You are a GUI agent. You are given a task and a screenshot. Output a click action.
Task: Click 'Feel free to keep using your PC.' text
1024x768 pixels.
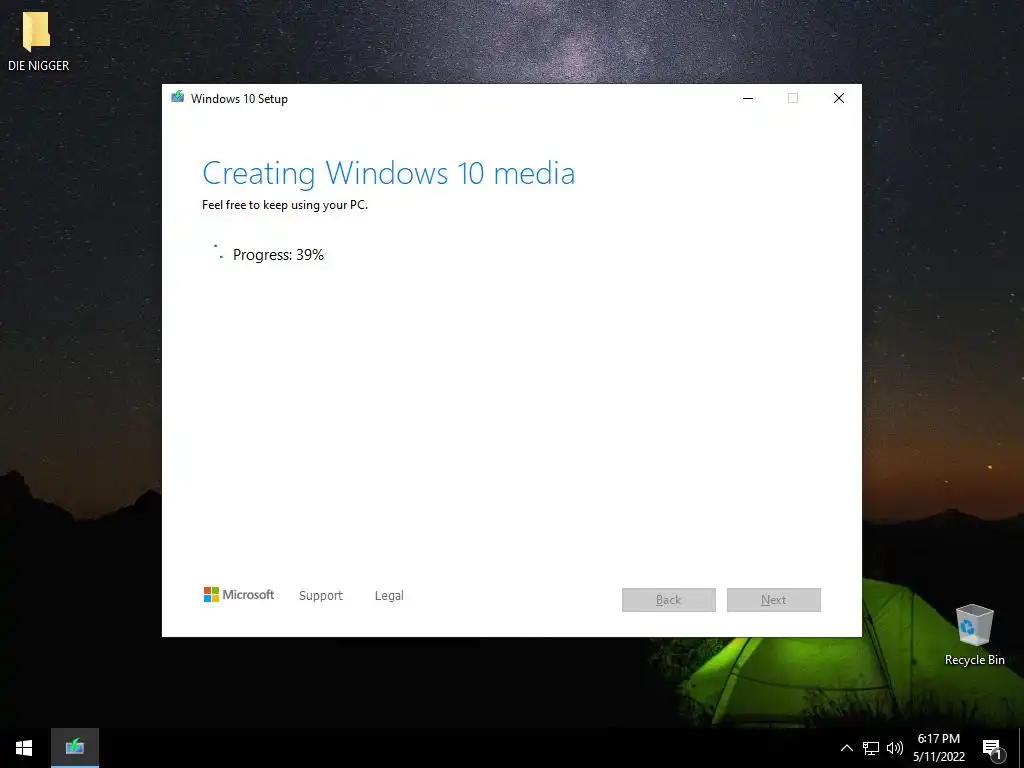[285, 205]
